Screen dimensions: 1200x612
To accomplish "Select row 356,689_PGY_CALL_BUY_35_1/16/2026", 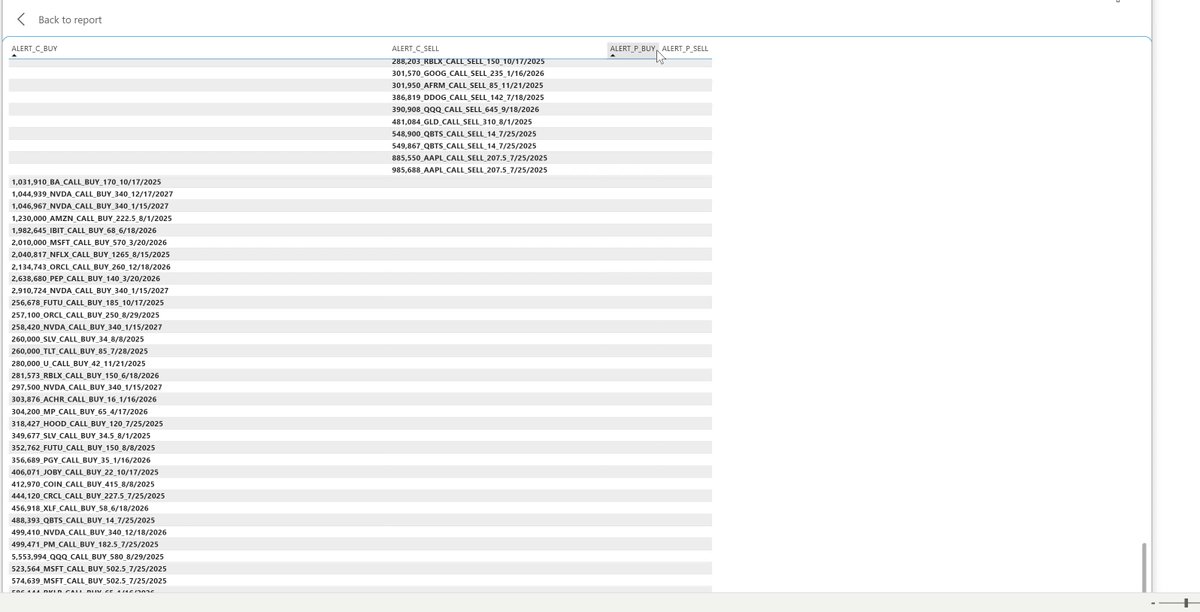I will pos(360,460).
